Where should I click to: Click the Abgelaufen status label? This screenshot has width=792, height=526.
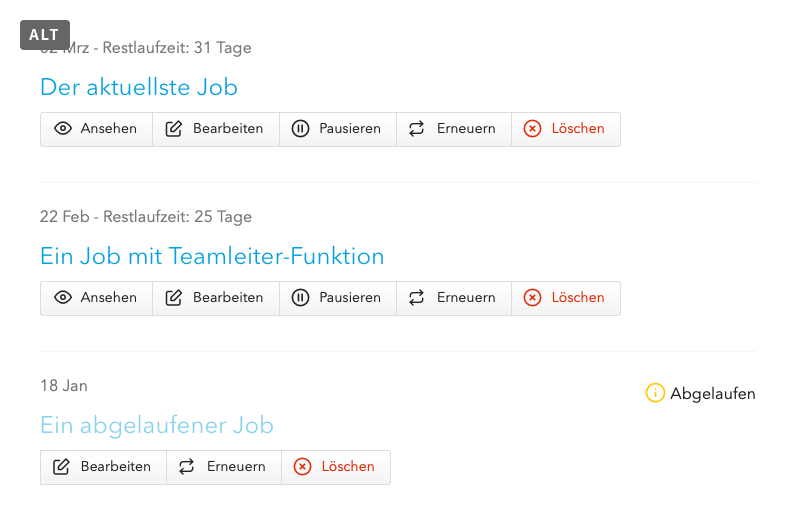click(x=712, y=393)
